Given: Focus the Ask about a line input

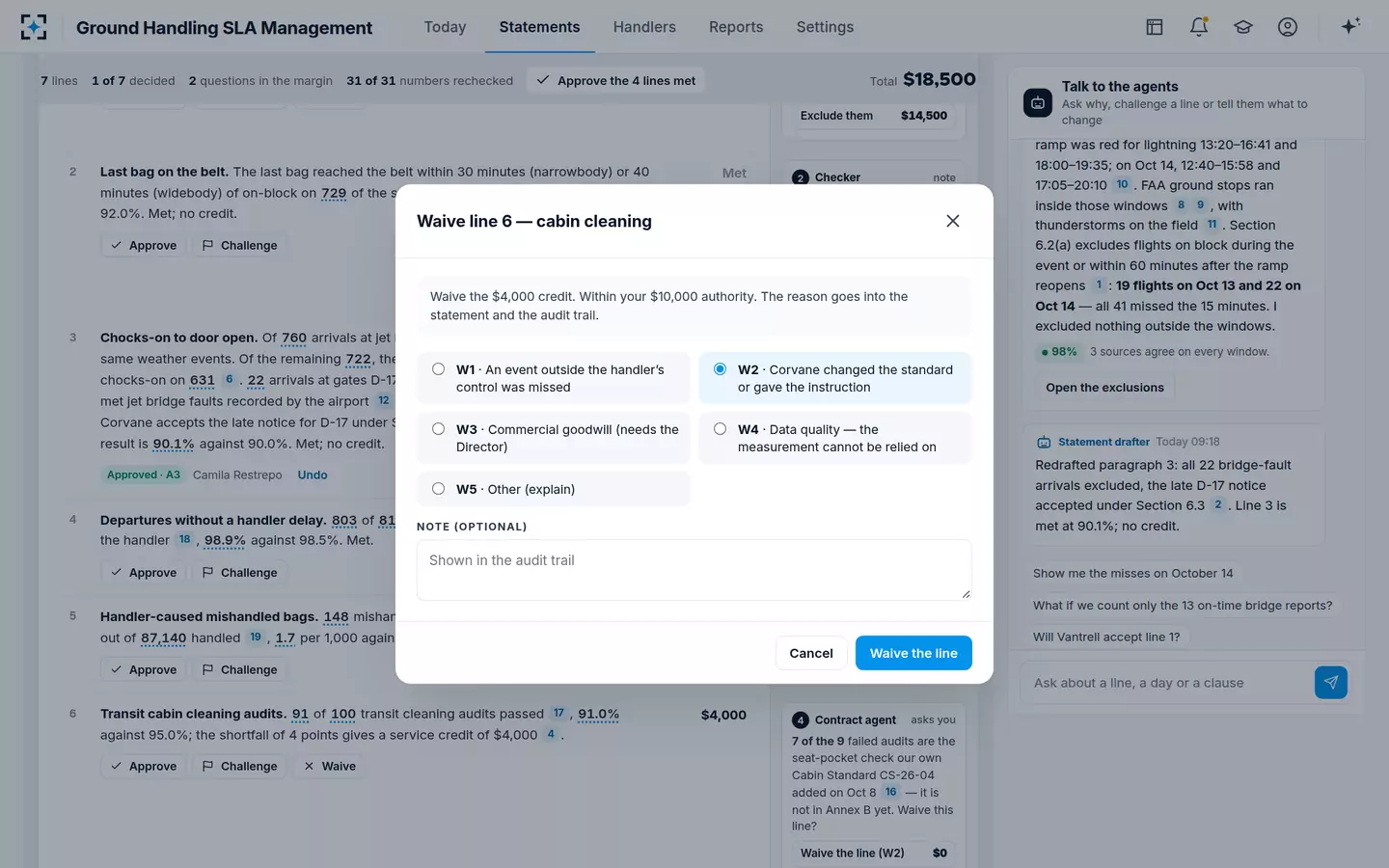Looking at the screenshot, I should click(x=1164, y=683).
